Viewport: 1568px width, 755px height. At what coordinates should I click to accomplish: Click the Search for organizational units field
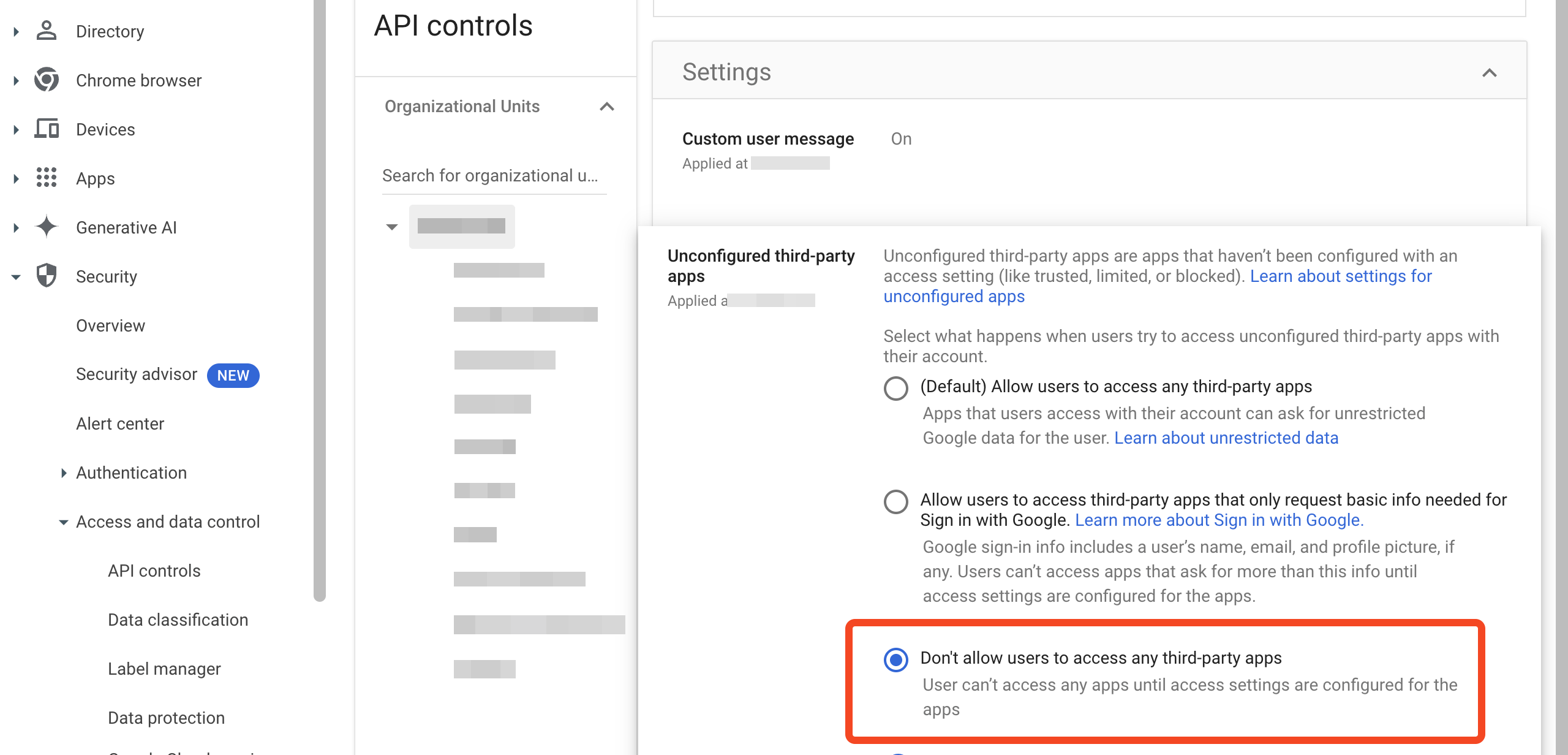(x=494, y=176)
